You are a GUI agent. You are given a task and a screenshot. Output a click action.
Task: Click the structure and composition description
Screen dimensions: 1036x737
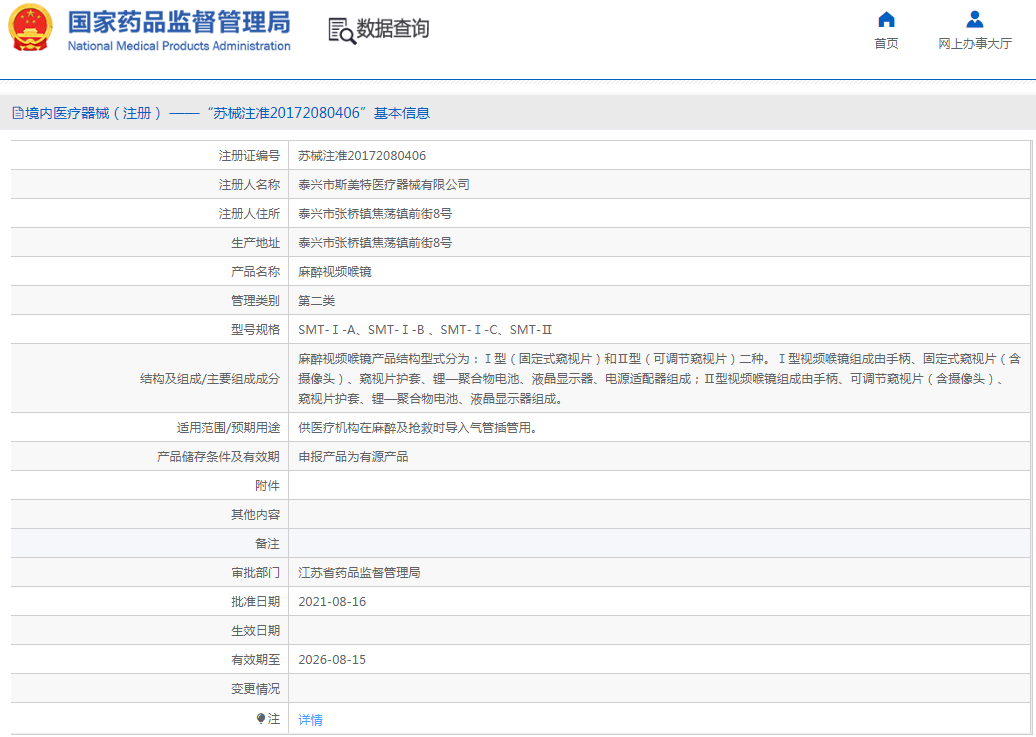tap(659, 379)
